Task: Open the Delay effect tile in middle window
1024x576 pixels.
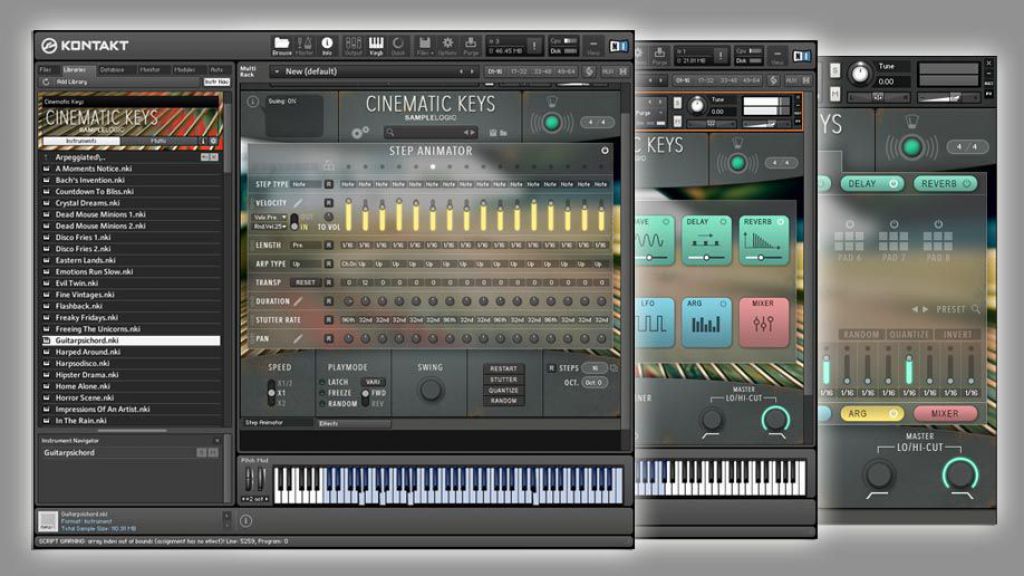Action: 705,241
